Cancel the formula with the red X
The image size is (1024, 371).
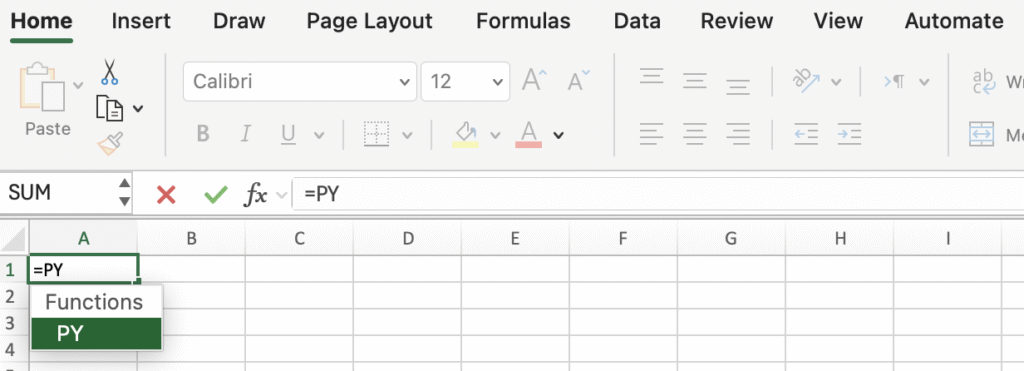pyautogui.click(x=167, y=194)
